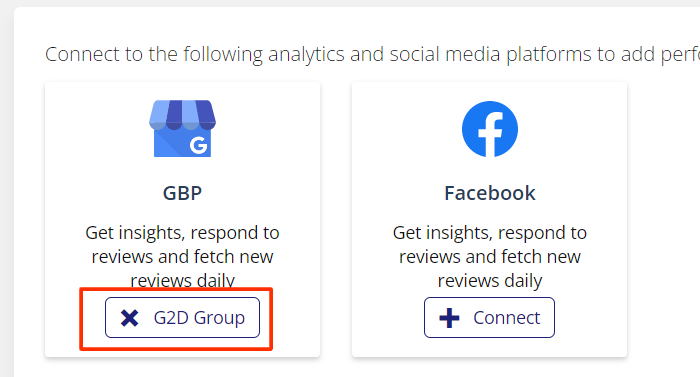Image resolution: width=700 pixels, height=377 pixels.
Task: Click the GBP insights description text
Action: [182, 256]
